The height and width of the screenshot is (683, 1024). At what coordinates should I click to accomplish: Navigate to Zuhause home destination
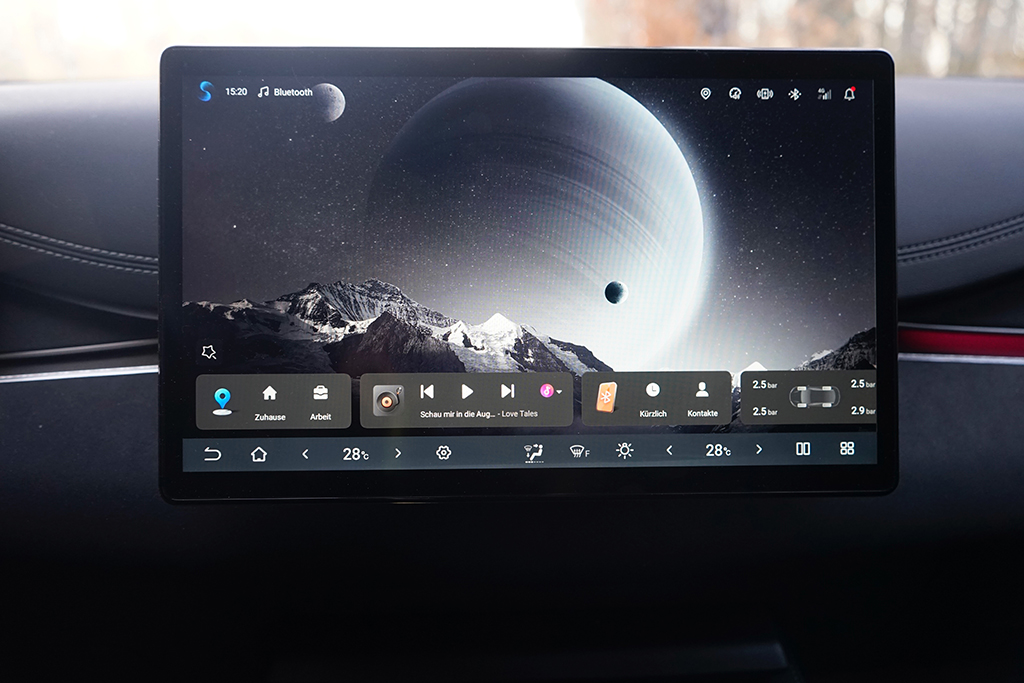click(x=269, y=401)
